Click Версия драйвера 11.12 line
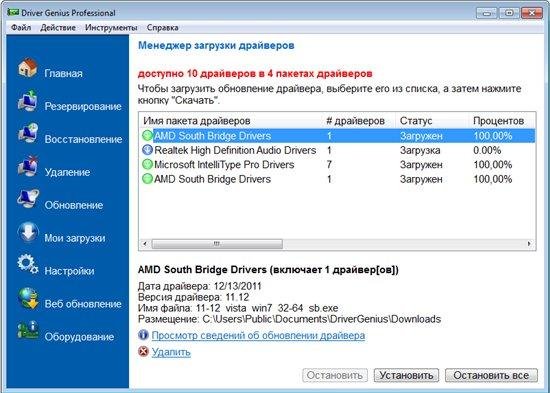 click(x=194, y=297)
